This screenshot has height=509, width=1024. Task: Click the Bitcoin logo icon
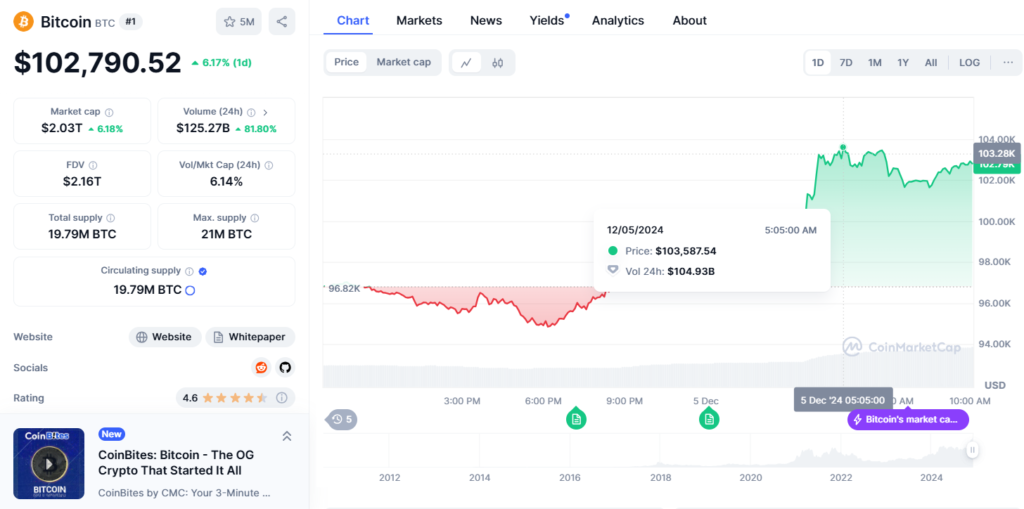[x=24, y=22]
